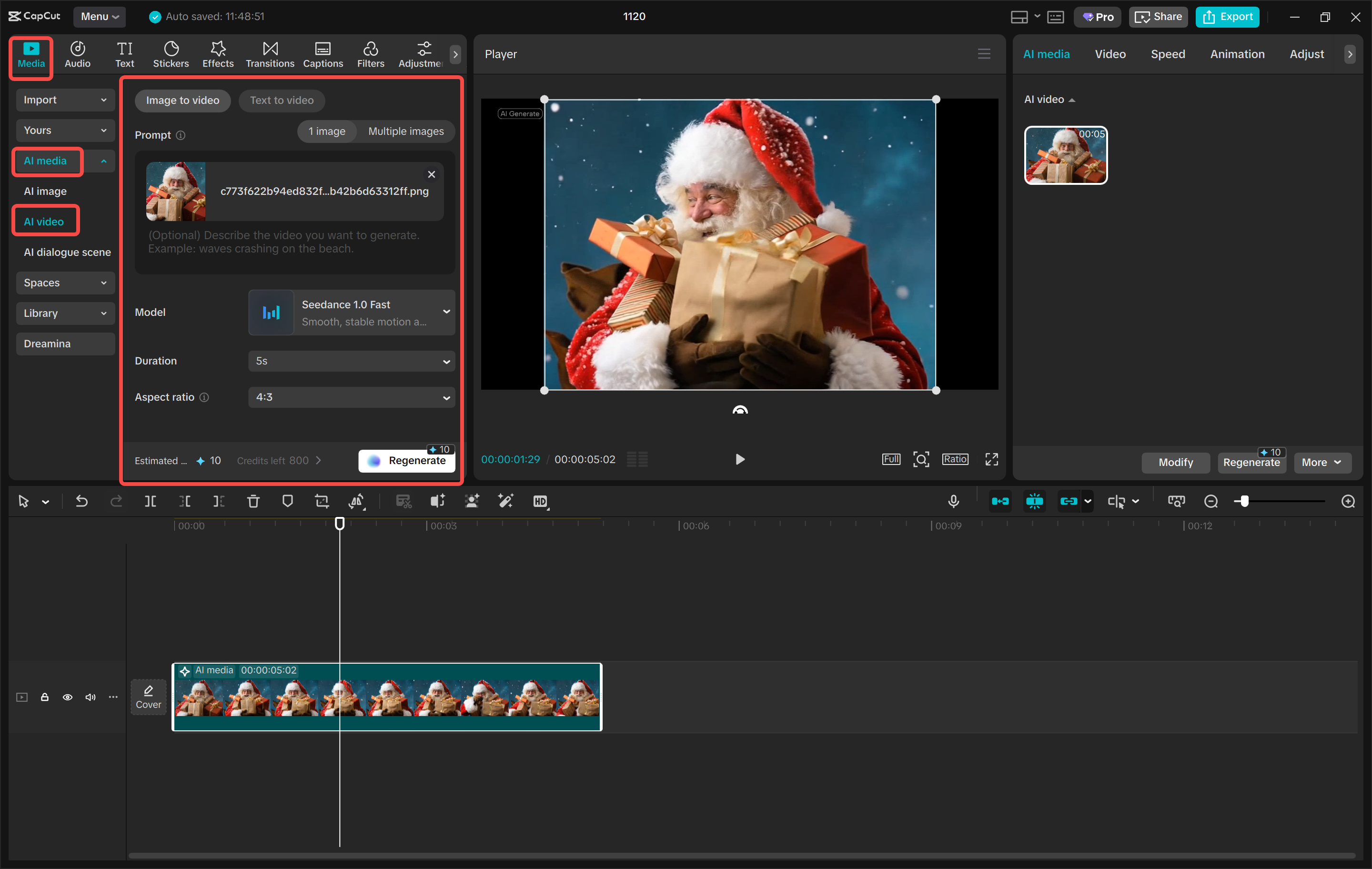Toggle linkage icon in timeline toolbar

tap(1069, 502)
